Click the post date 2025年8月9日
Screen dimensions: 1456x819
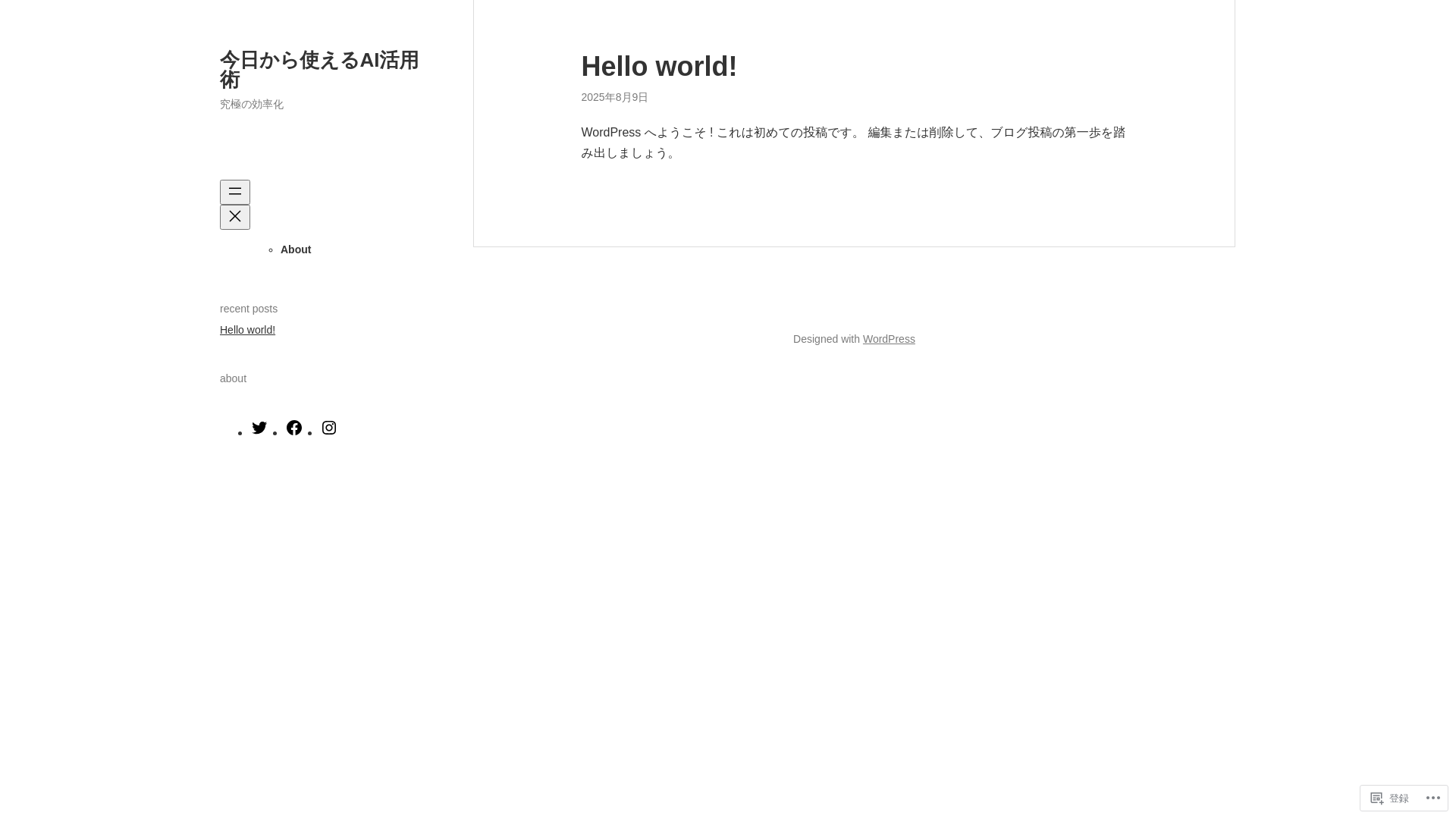pos(614,97)
